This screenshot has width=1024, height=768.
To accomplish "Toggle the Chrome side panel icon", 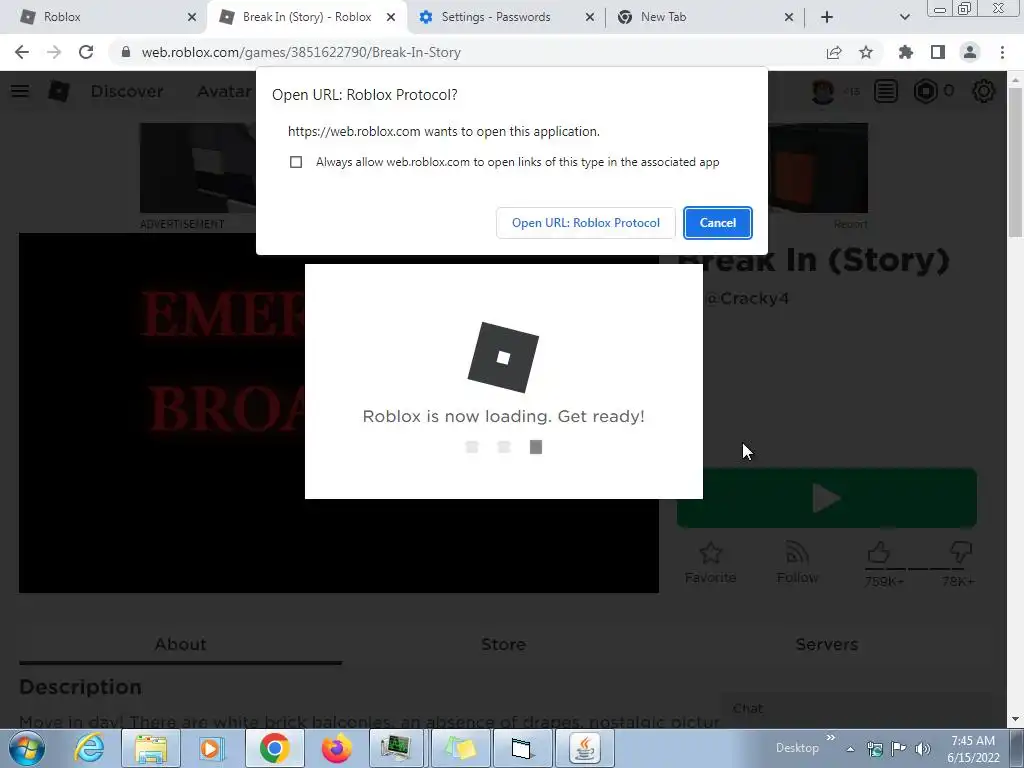I will (938, 52).
